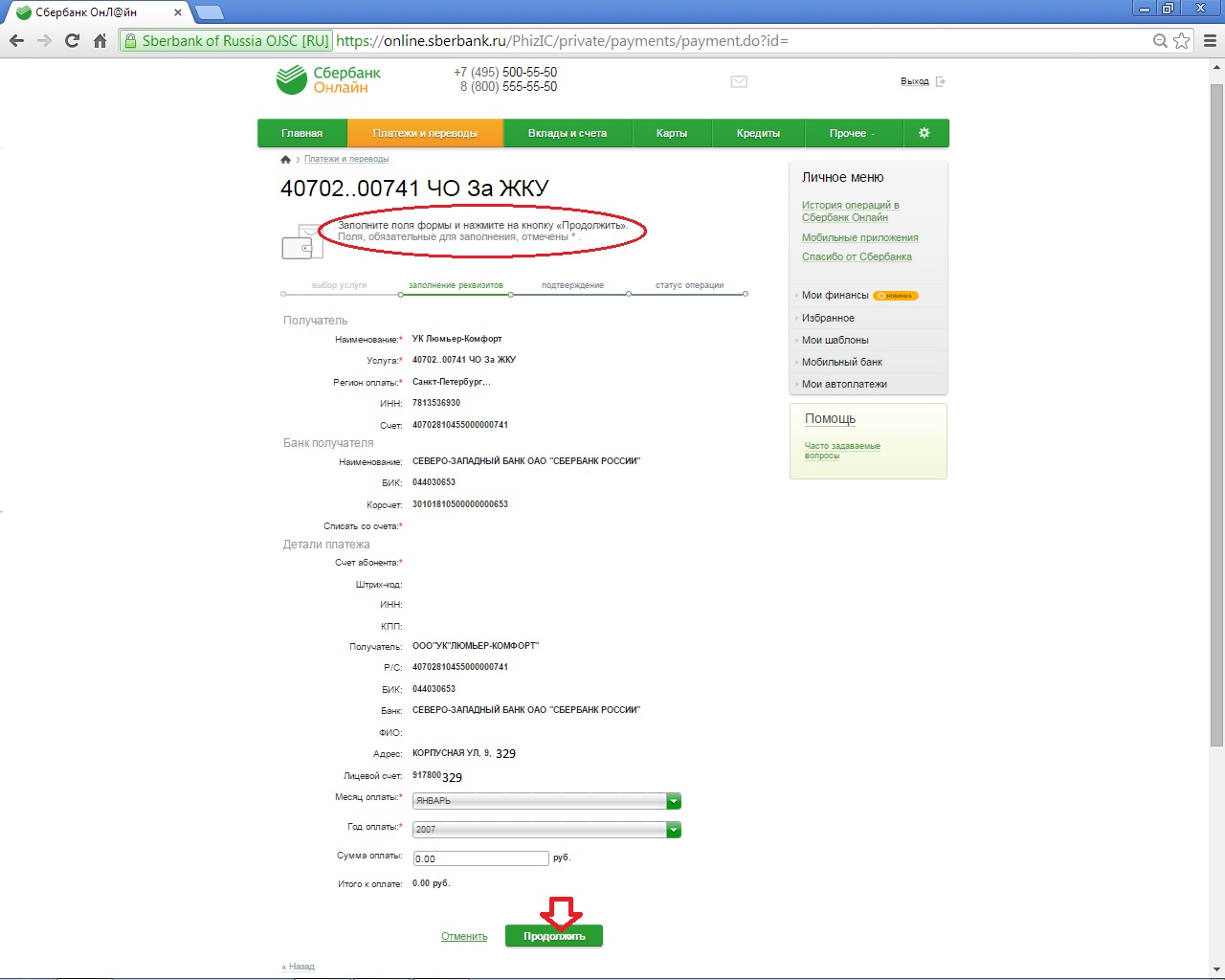Open the Месяц оплаты dropdown
The height and width of the screenshot is (980, 1225).
coord(546,801)
